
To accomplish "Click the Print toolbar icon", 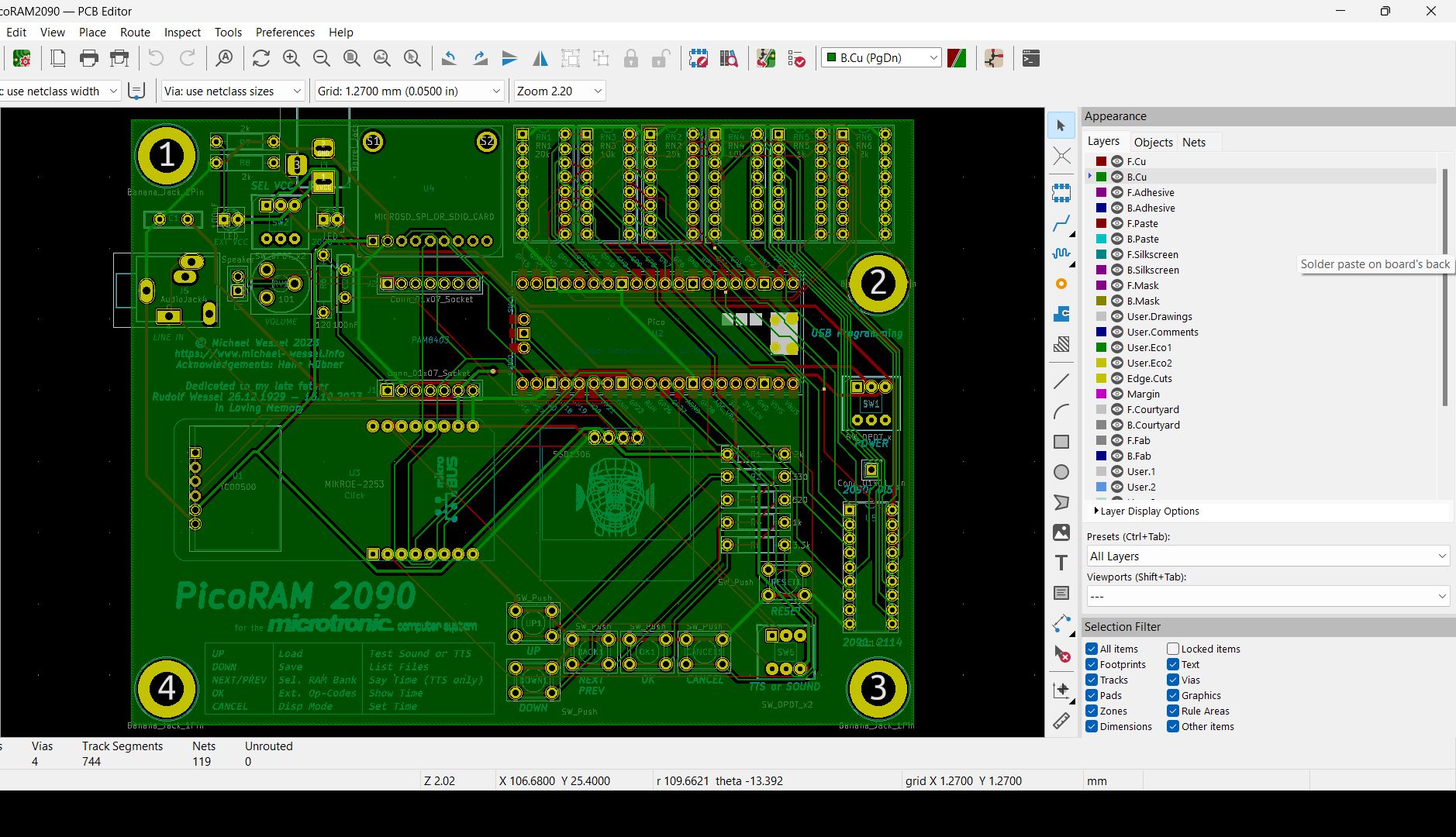I will (89, 58).
